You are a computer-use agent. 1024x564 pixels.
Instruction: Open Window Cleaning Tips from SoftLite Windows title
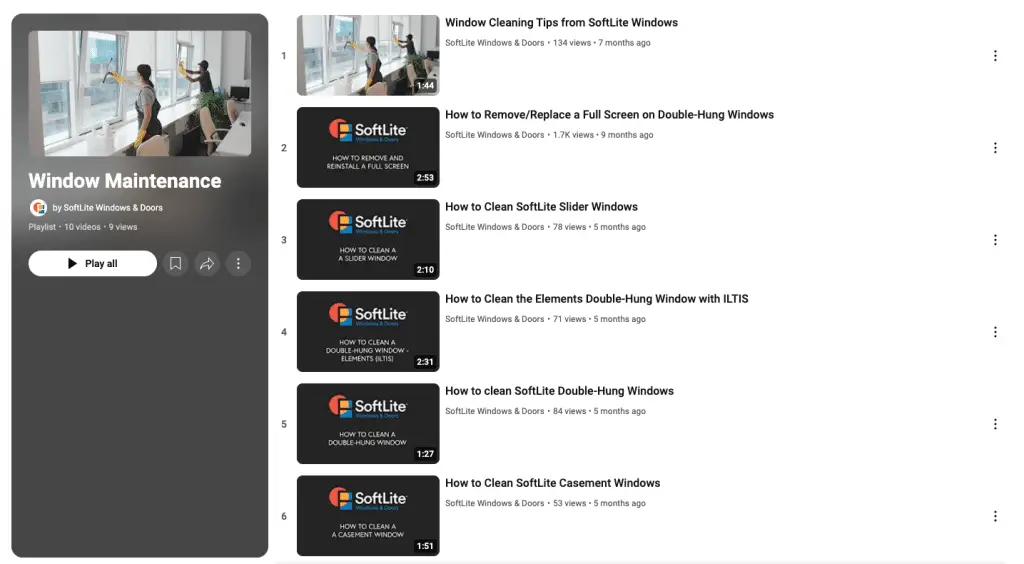(562, 23)
